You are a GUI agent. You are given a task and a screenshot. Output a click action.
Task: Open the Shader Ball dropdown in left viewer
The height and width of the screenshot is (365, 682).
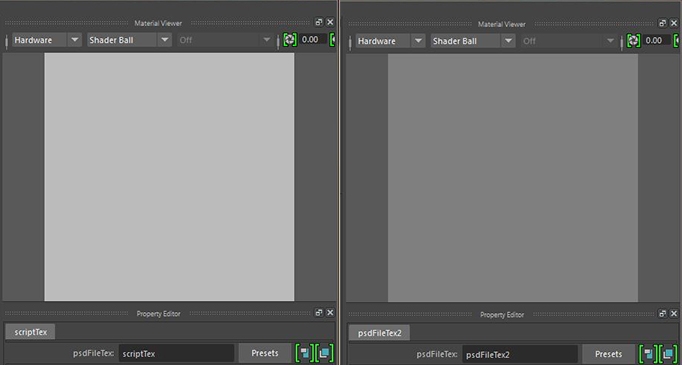(164, 40)
